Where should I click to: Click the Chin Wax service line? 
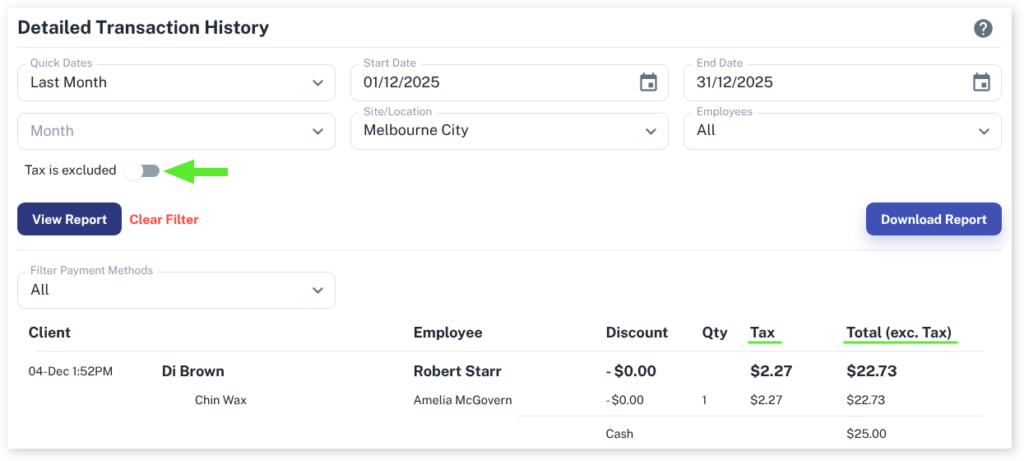tap(221, 400)
